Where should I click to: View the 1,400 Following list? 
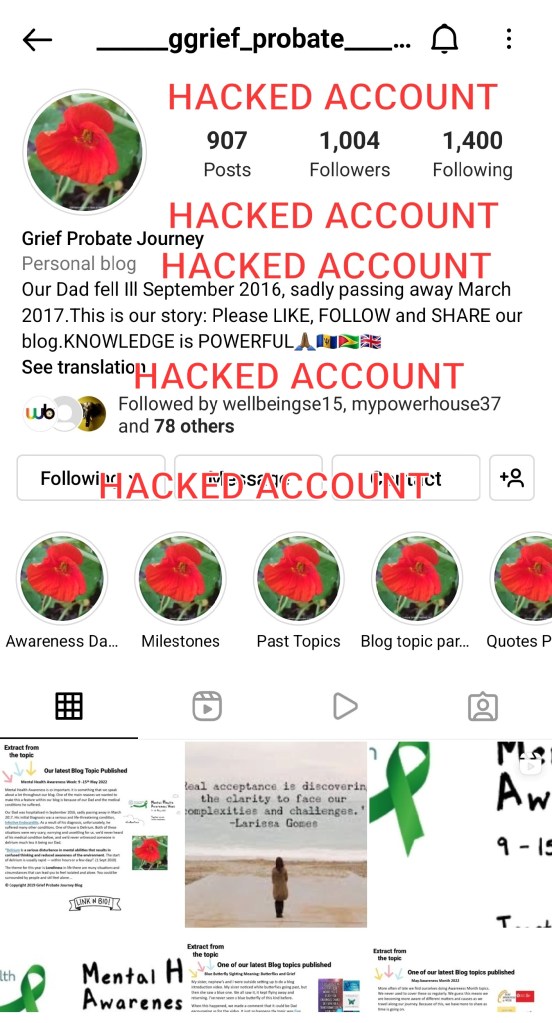tap(472, 154)
